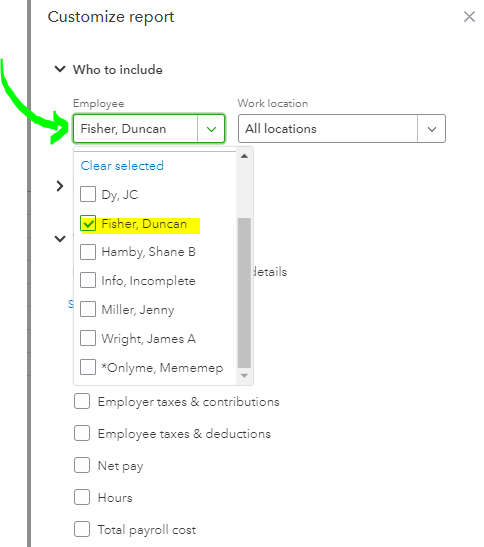The image size is (484, 547).
Task: Select Hamby, Shane B checkbox
Action: [88, 252]
